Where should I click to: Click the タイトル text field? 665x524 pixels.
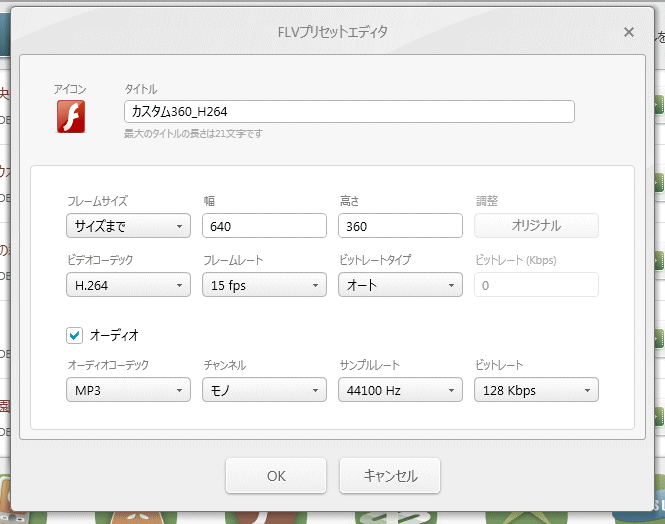pyautogui.click(x=349, y=111)
